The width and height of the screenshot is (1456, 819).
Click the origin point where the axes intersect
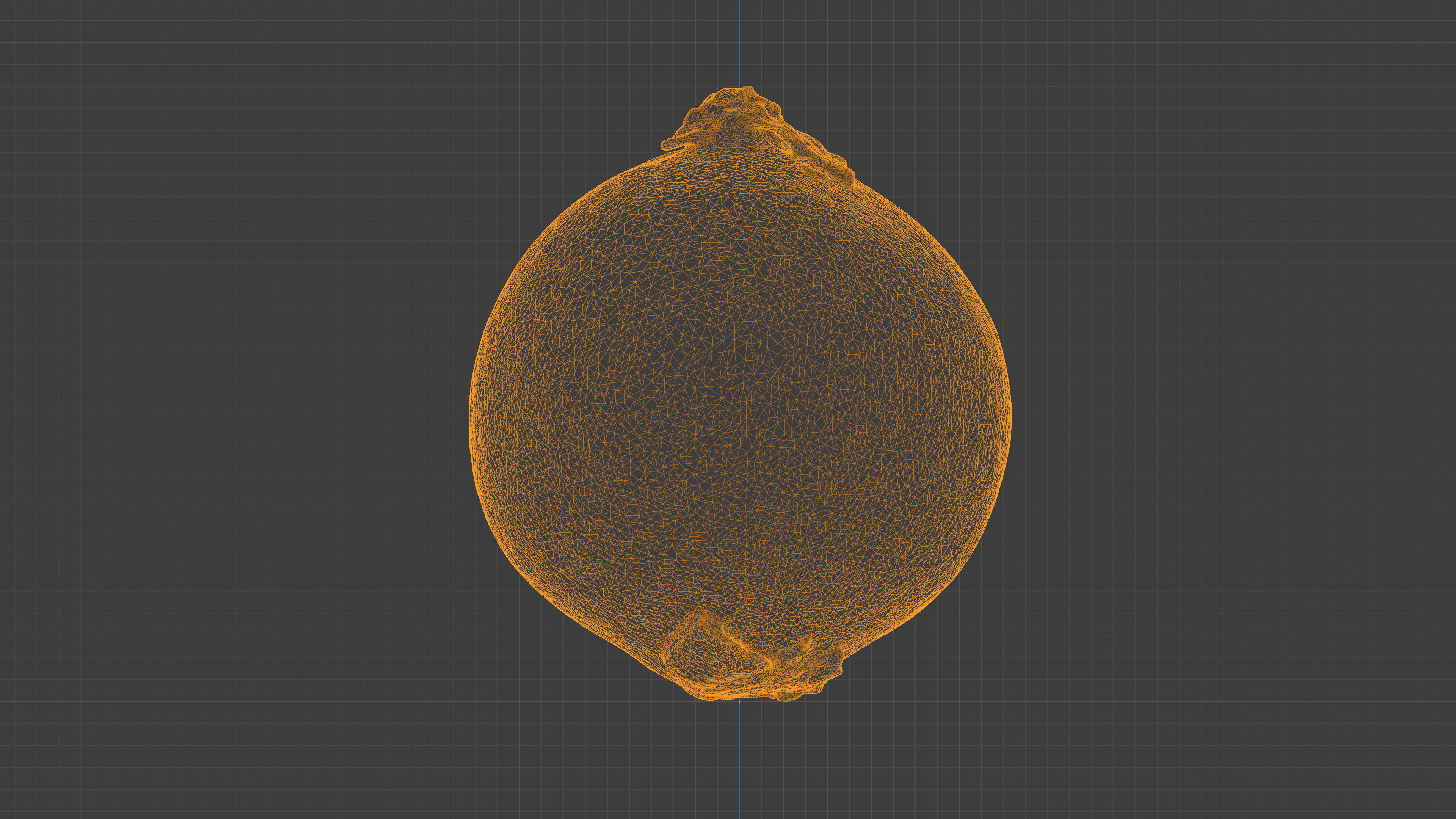tap(739, 702)
